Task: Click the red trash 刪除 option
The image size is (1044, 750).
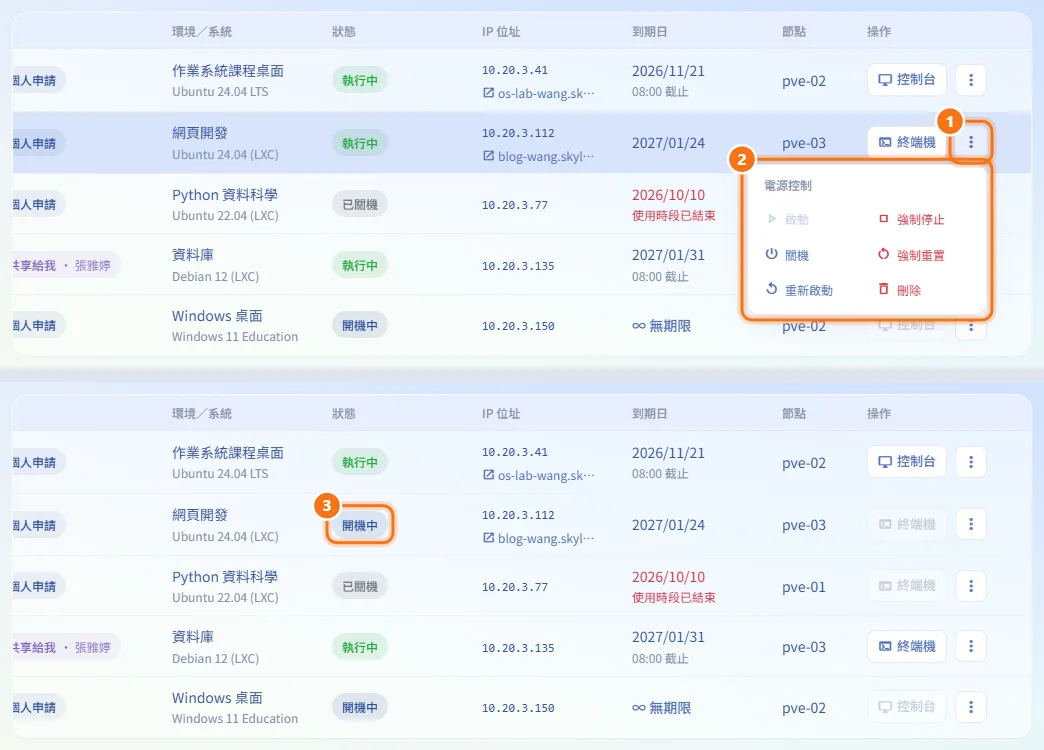Action: [900, 290]
